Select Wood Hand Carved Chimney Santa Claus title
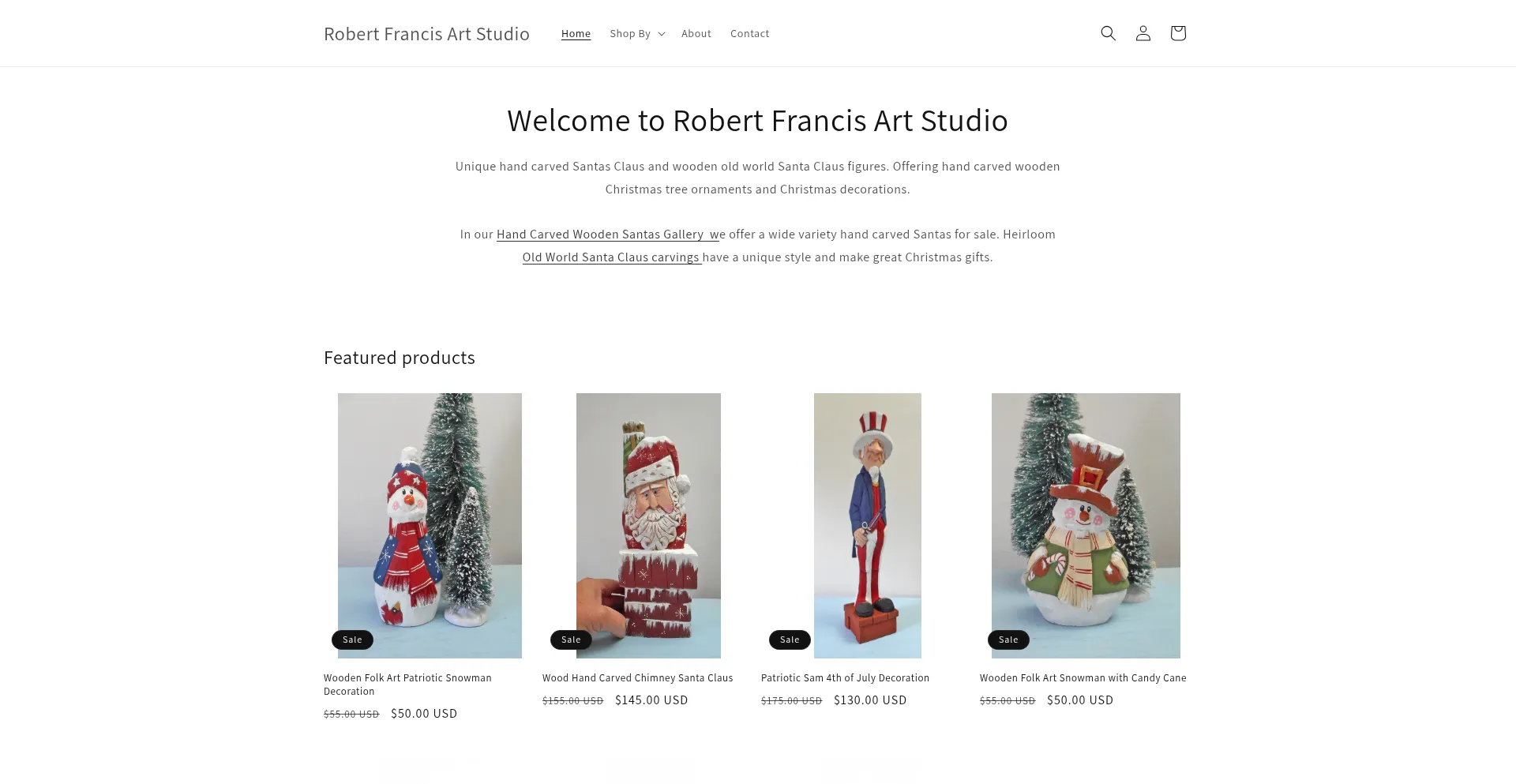Viewport: 1516px width, 784px height. coord(637,678)
